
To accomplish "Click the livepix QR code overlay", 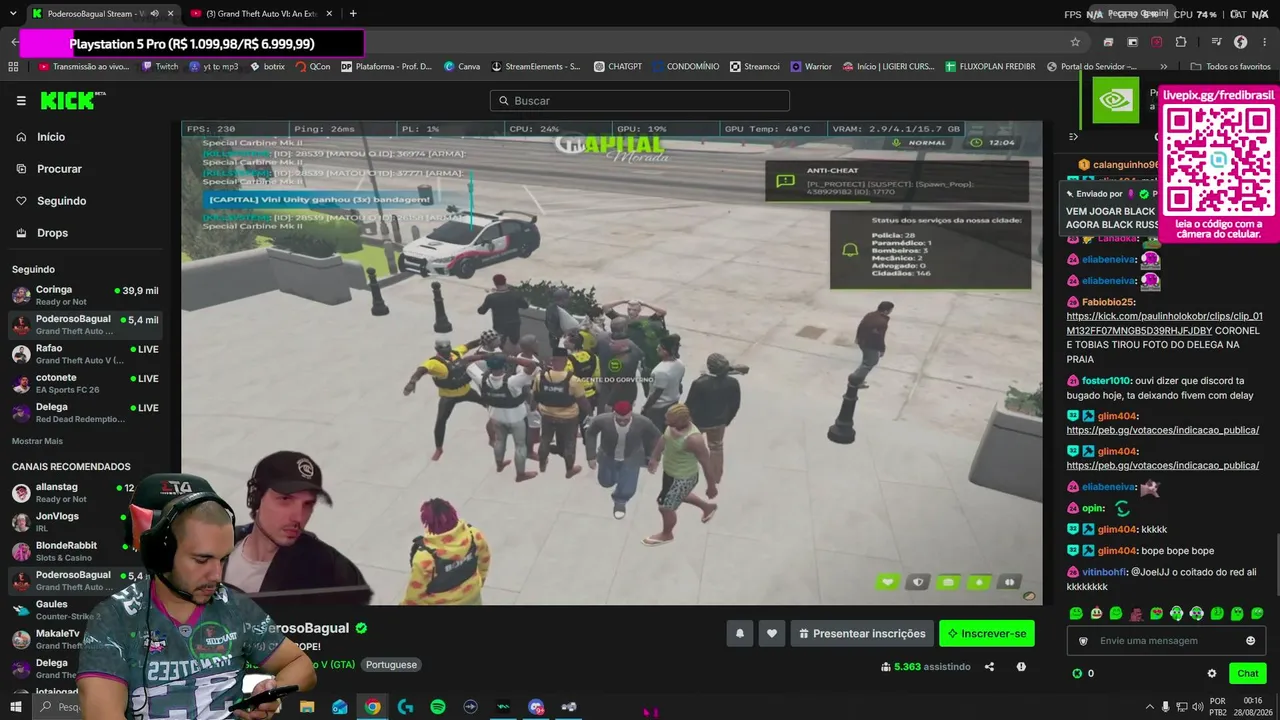I will point(1219,160).
